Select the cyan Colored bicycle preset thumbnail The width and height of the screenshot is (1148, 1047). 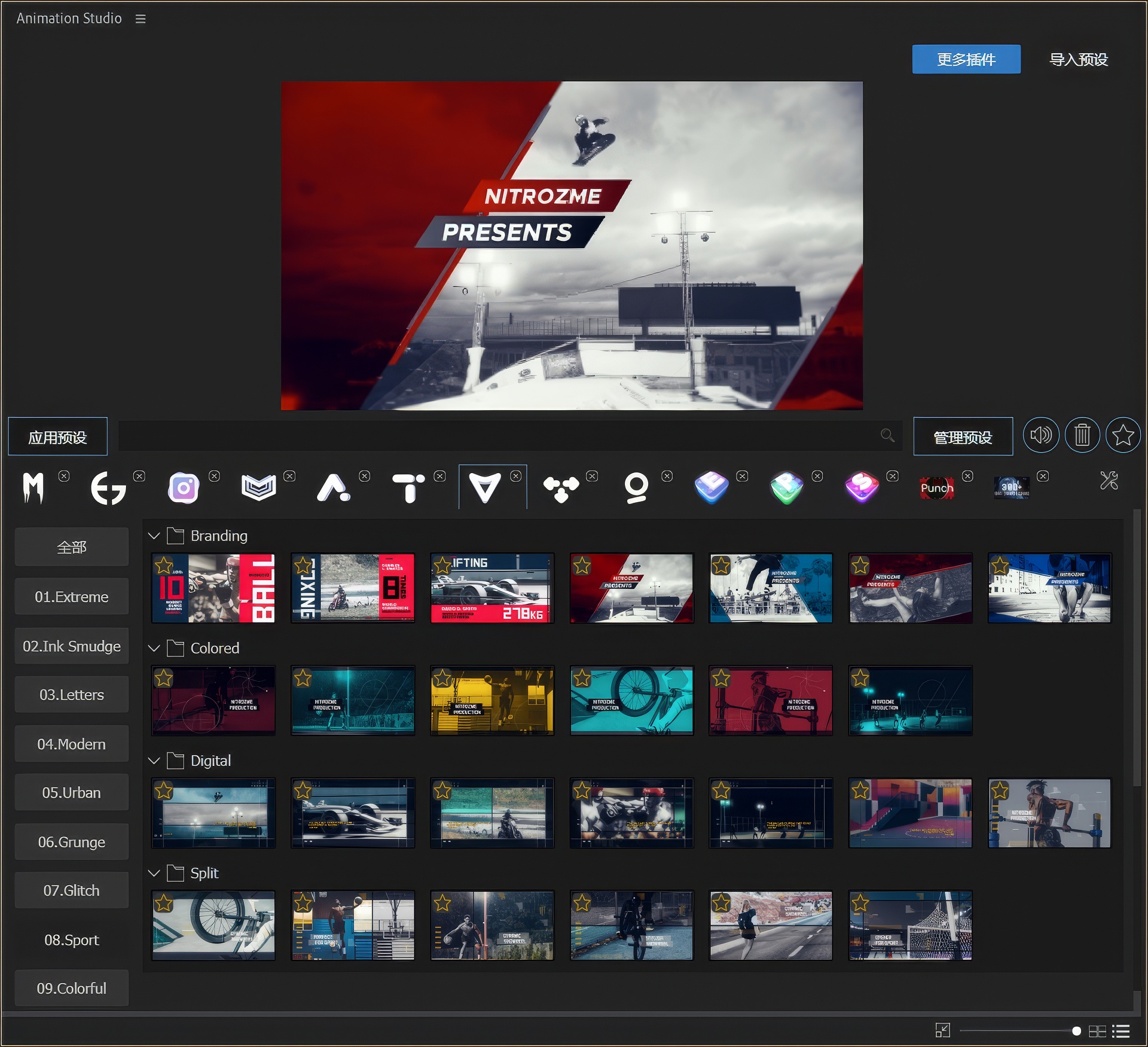[631, 700]
